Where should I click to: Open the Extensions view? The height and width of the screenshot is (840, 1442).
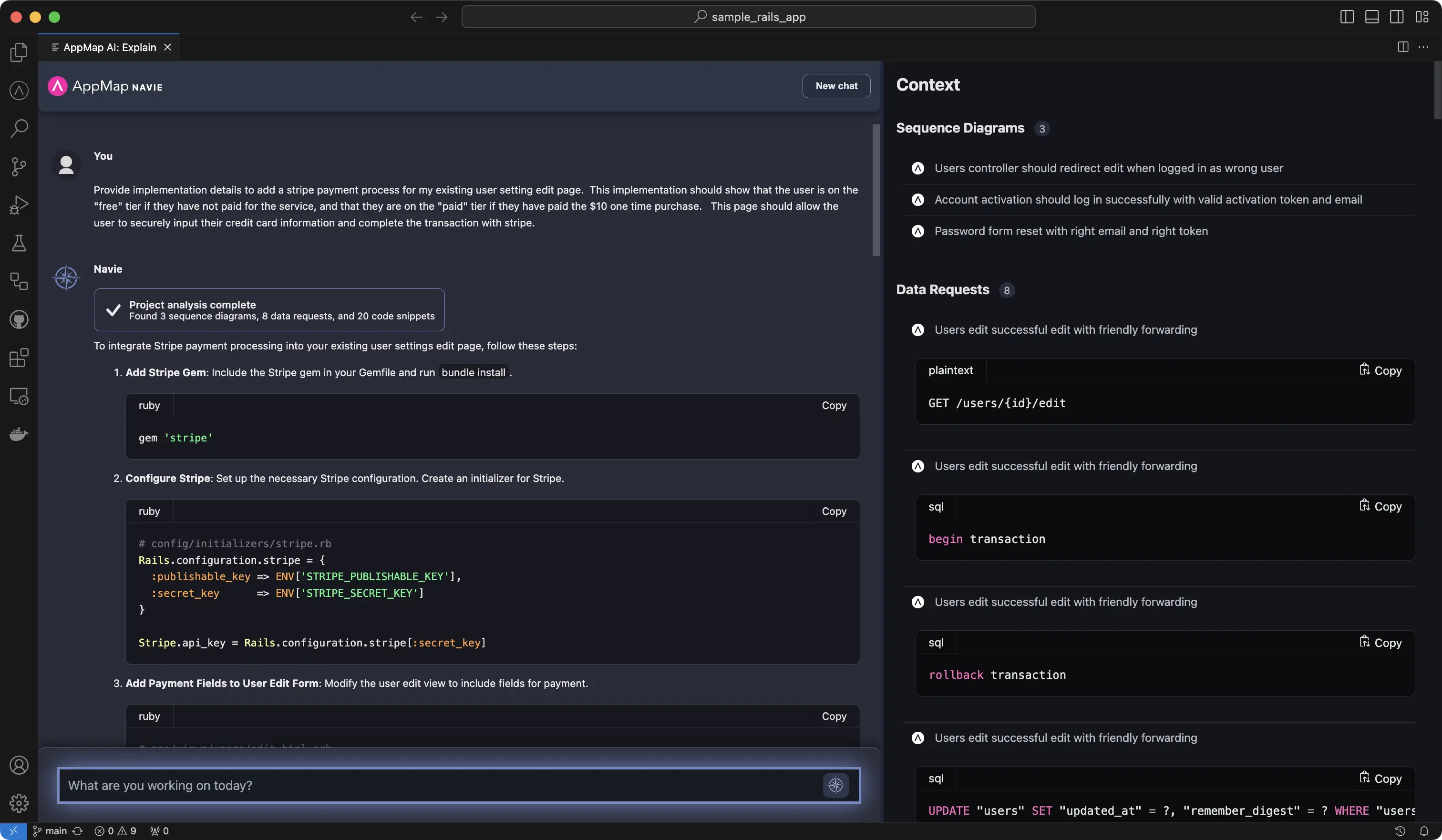(19, 358)
